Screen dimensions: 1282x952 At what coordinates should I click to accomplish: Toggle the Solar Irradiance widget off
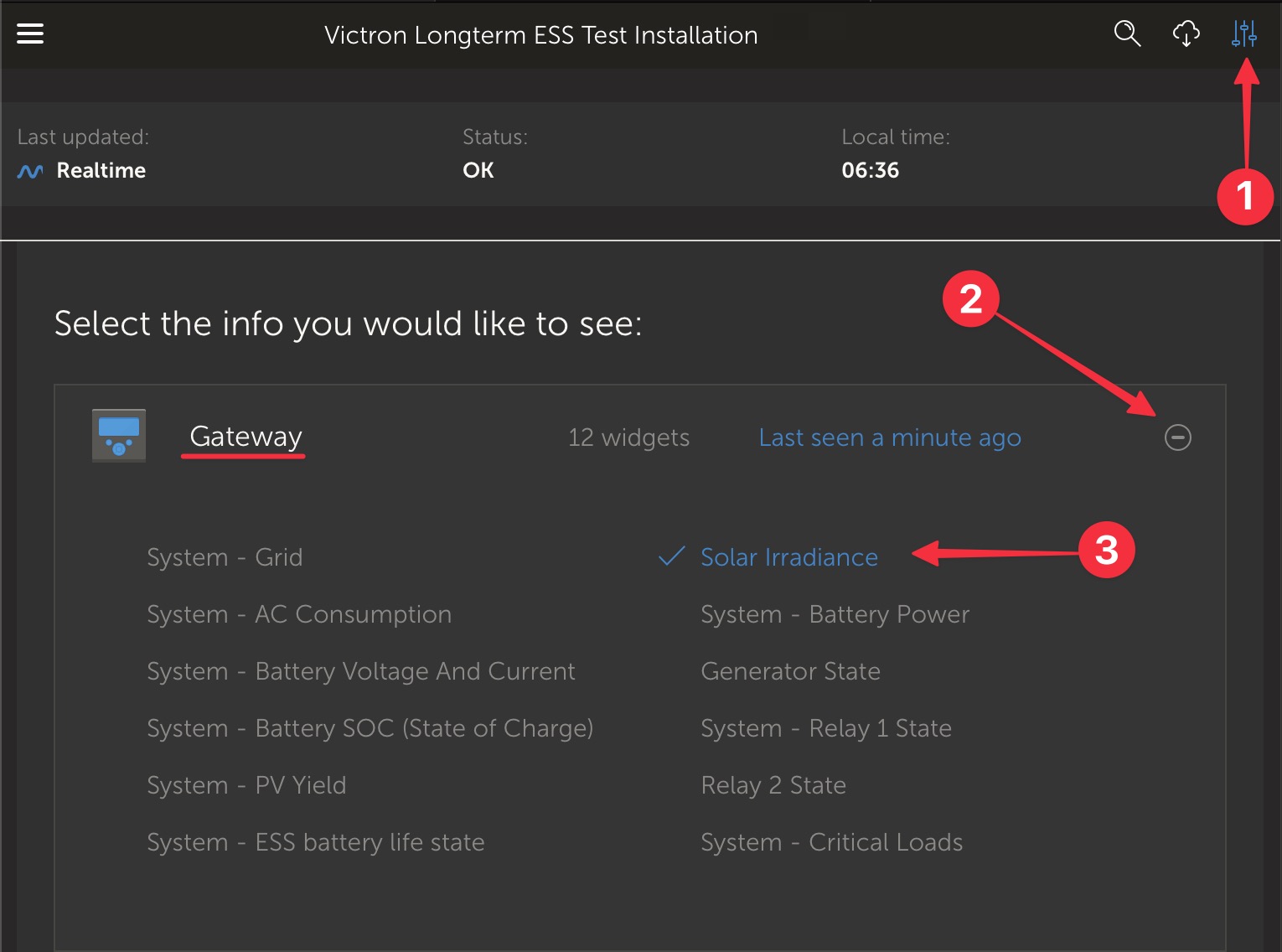(788, 556)
